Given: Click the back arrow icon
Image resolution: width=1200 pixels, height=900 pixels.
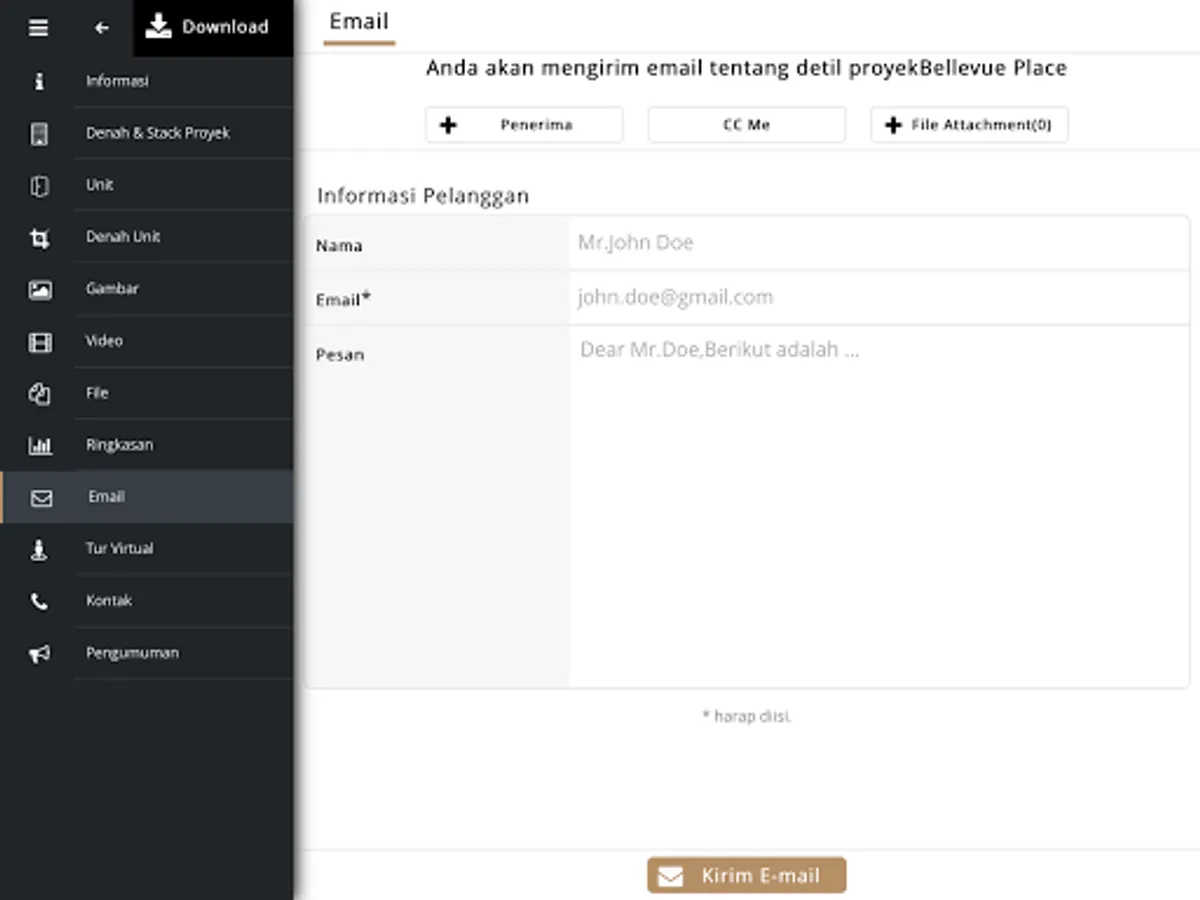Looking at the screenshot, I should coord(101,28).
